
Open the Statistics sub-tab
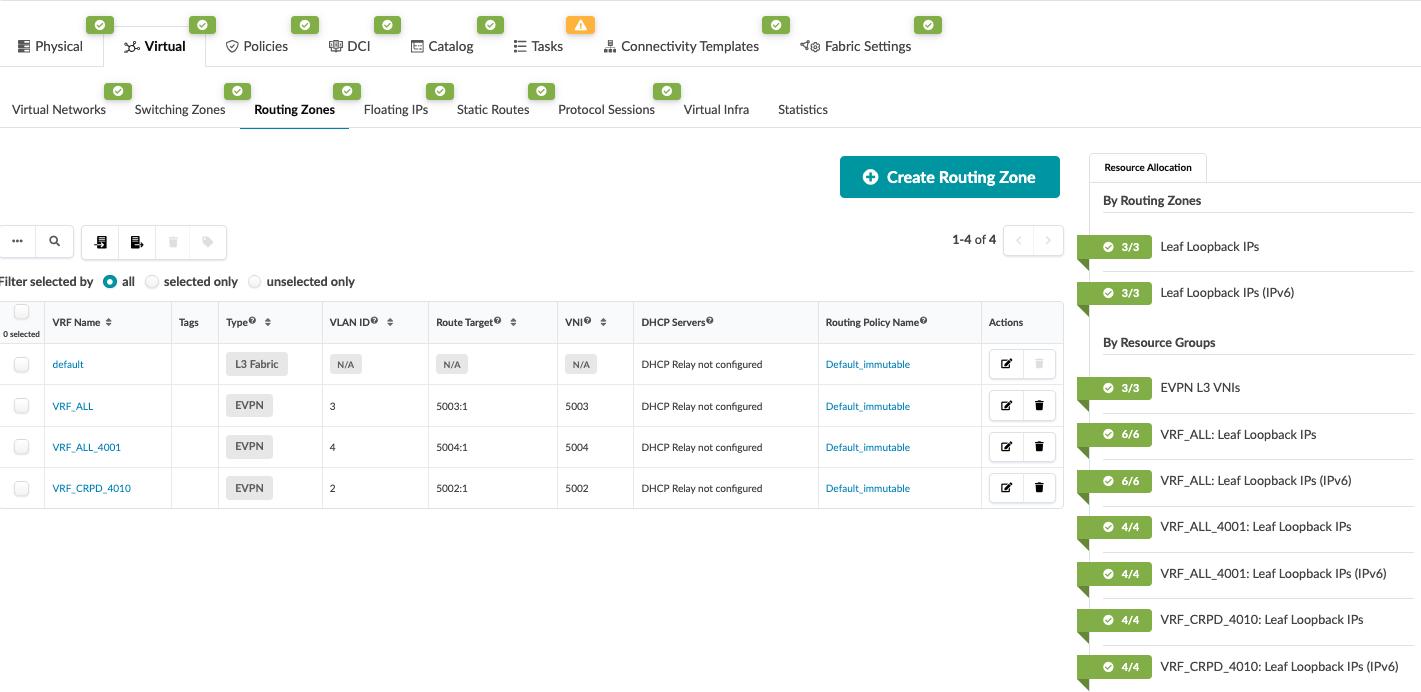[803, 110]
